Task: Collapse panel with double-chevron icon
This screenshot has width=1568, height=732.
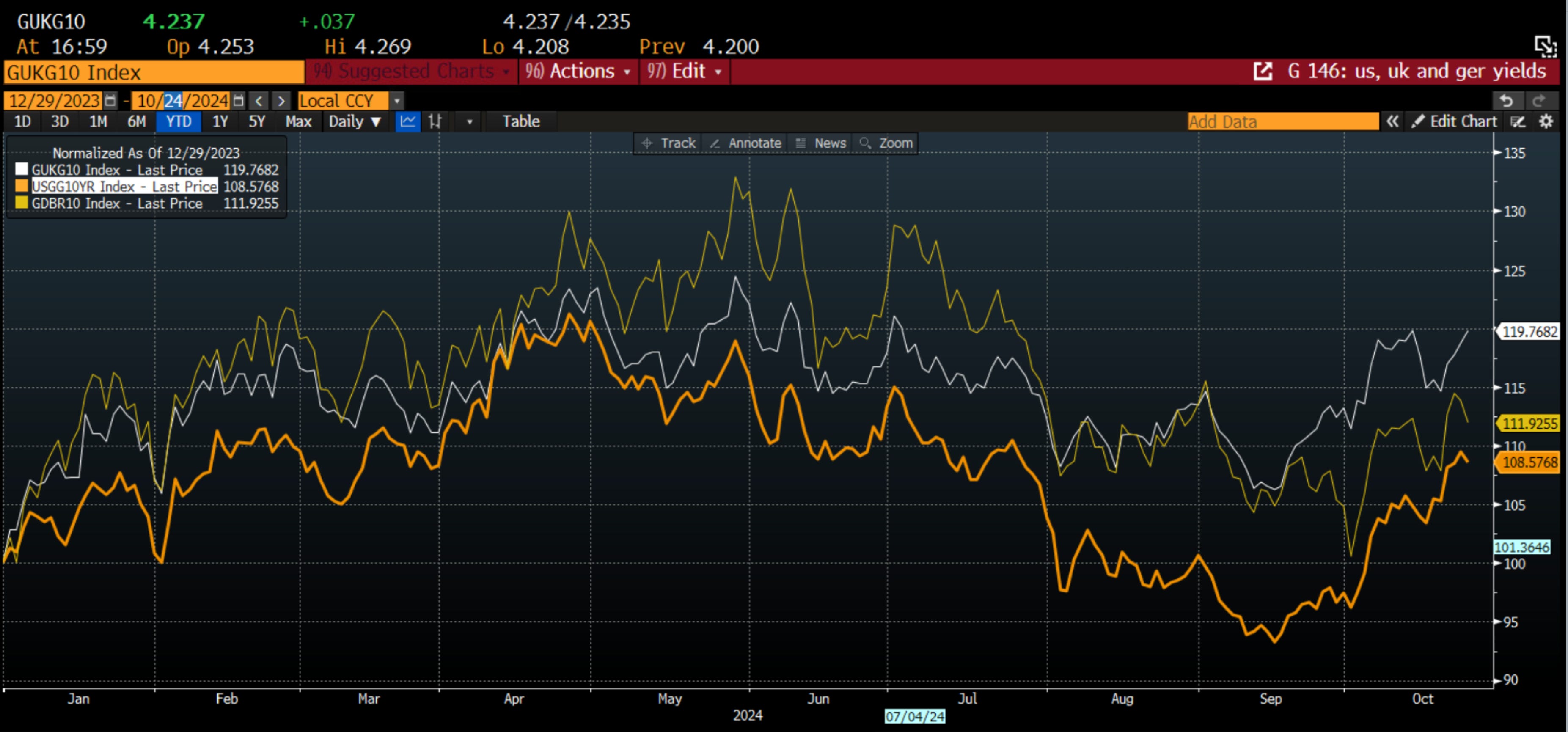Action: click(1392, 121)
